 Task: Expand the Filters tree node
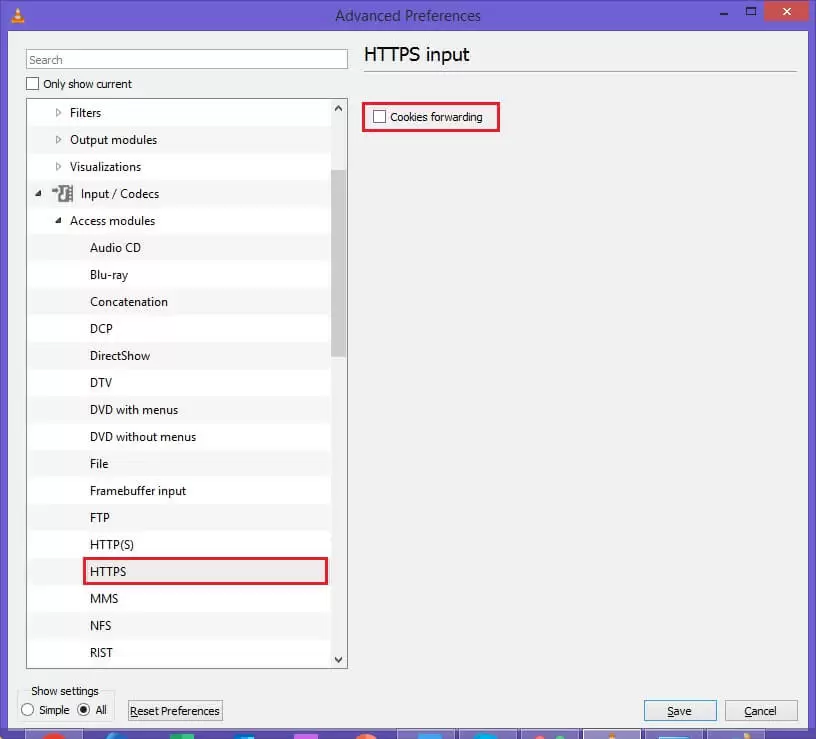tap(58, 112)
